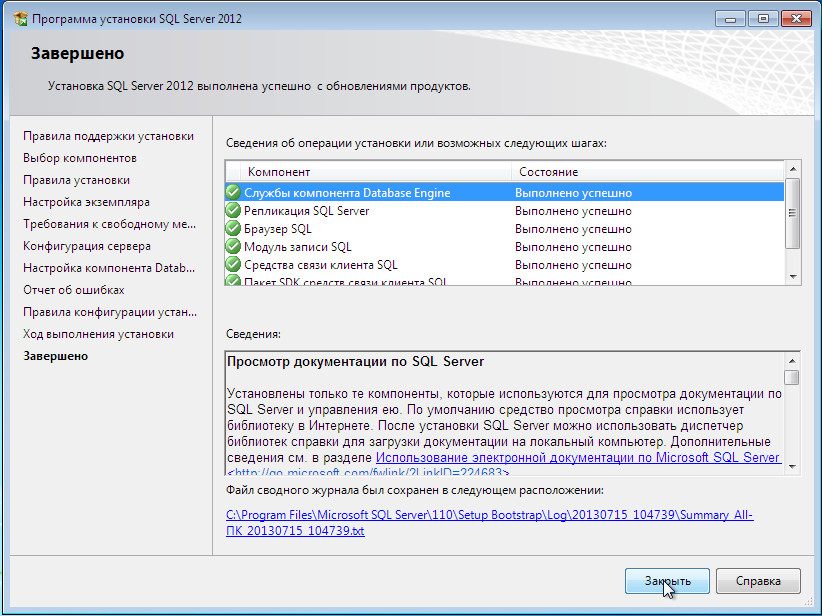Click scroll up arrow of Сведения text box
Viewport: 822px width, 616px height.
(x=792, y=361)
